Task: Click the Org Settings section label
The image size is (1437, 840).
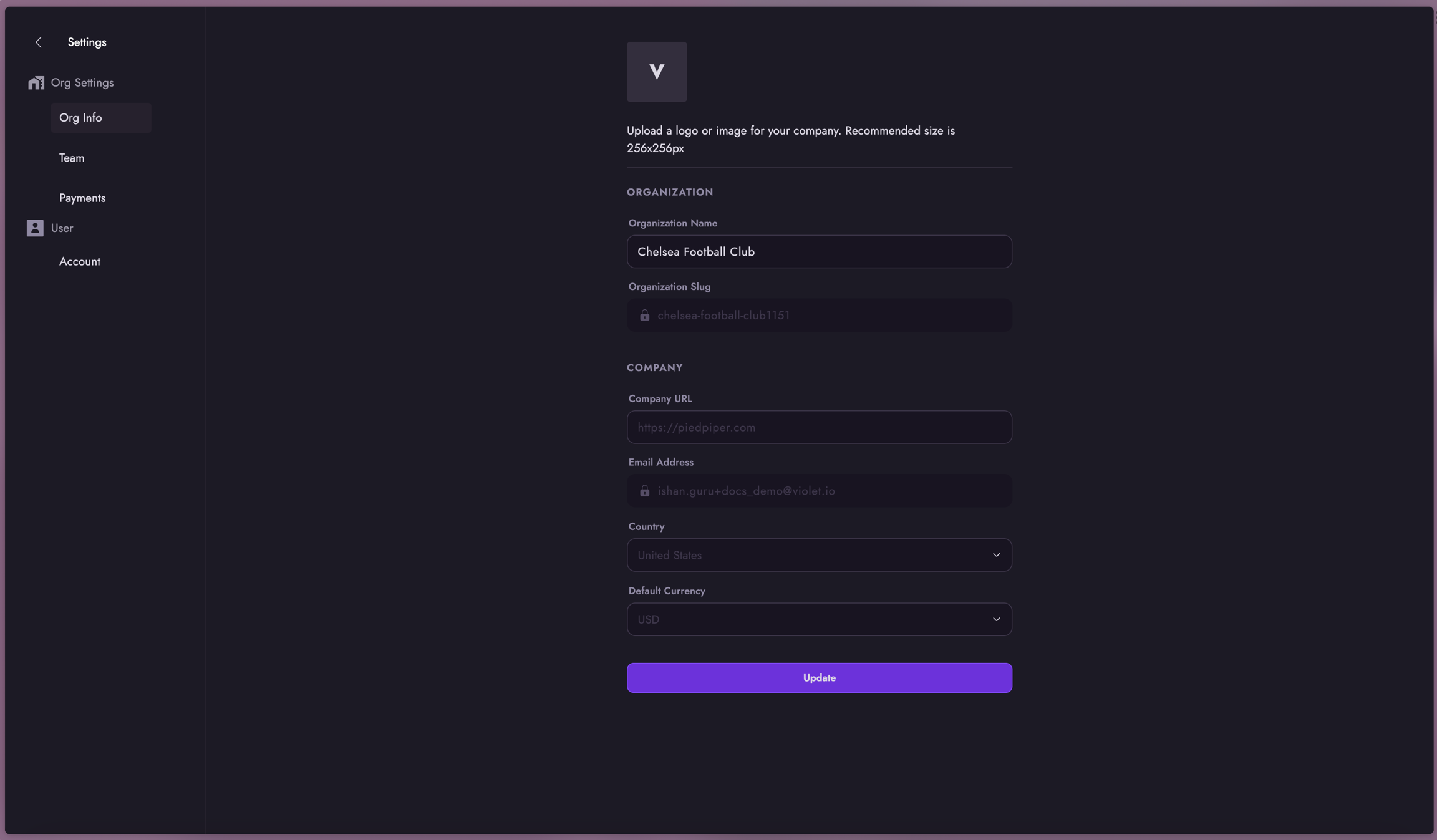Action: click(82, 83)
